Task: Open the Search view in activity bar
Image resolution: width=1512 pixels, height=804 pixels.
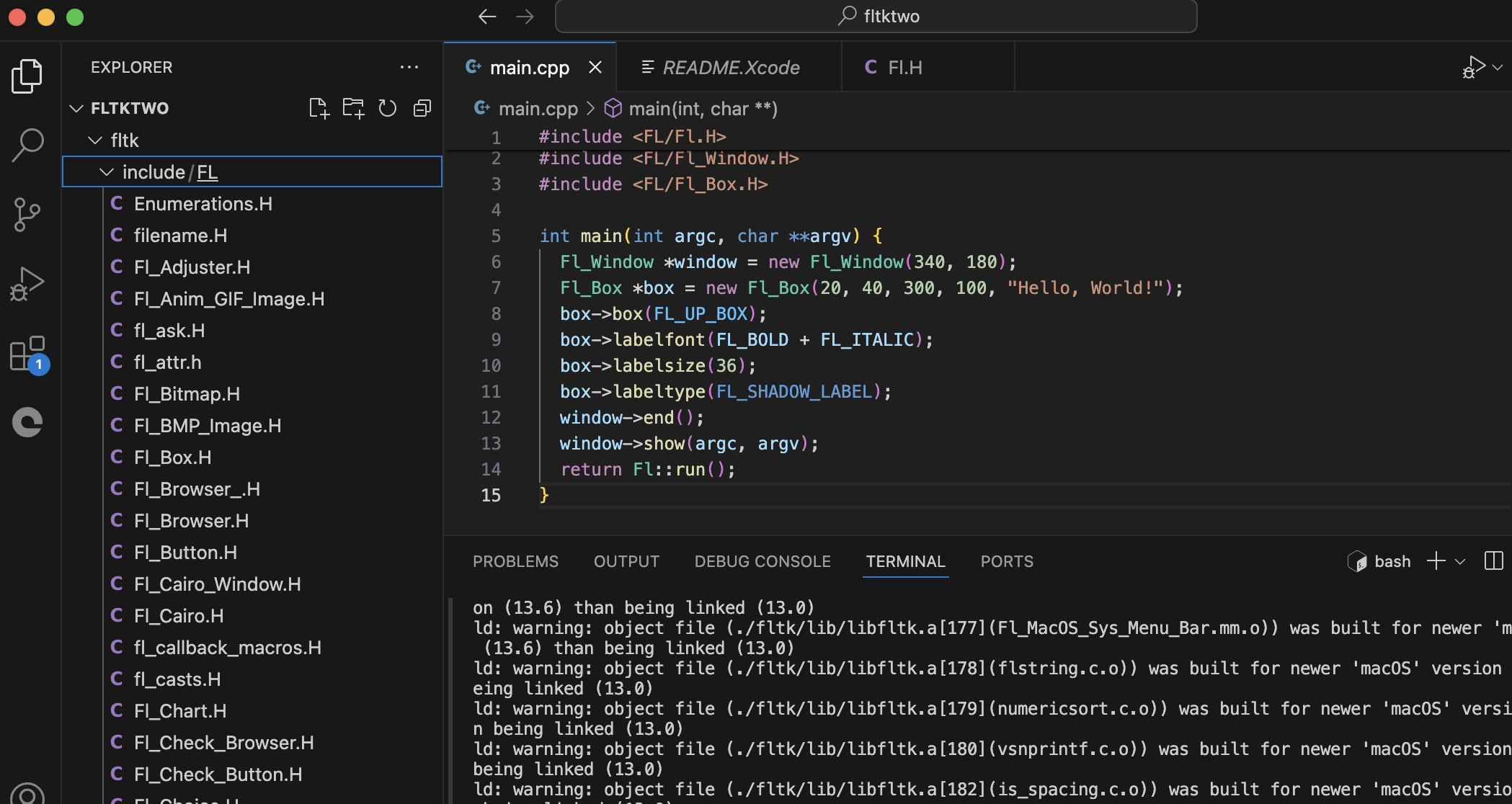Action: [x=27, y=145]
